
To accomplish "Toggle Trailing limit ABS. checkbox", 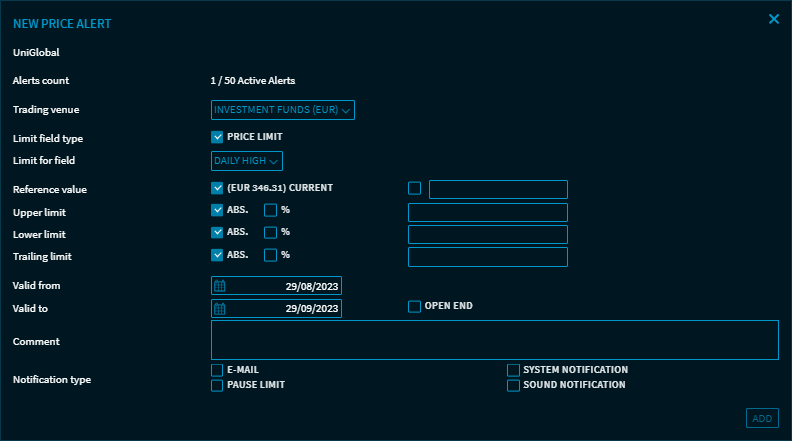I will click(x=217, y=255).
